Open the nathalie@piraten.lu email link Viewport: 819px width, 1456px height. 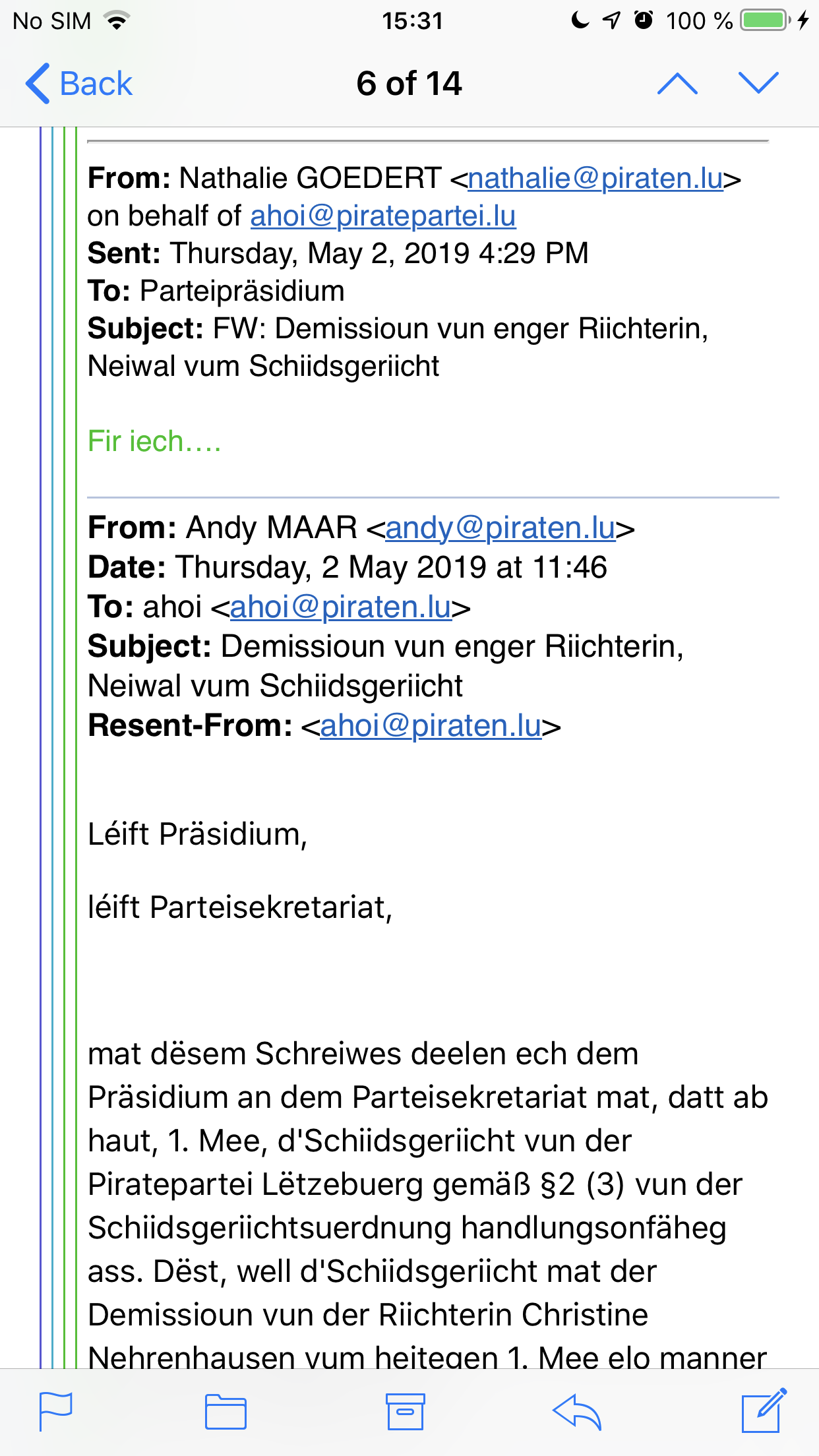point(595,179)
